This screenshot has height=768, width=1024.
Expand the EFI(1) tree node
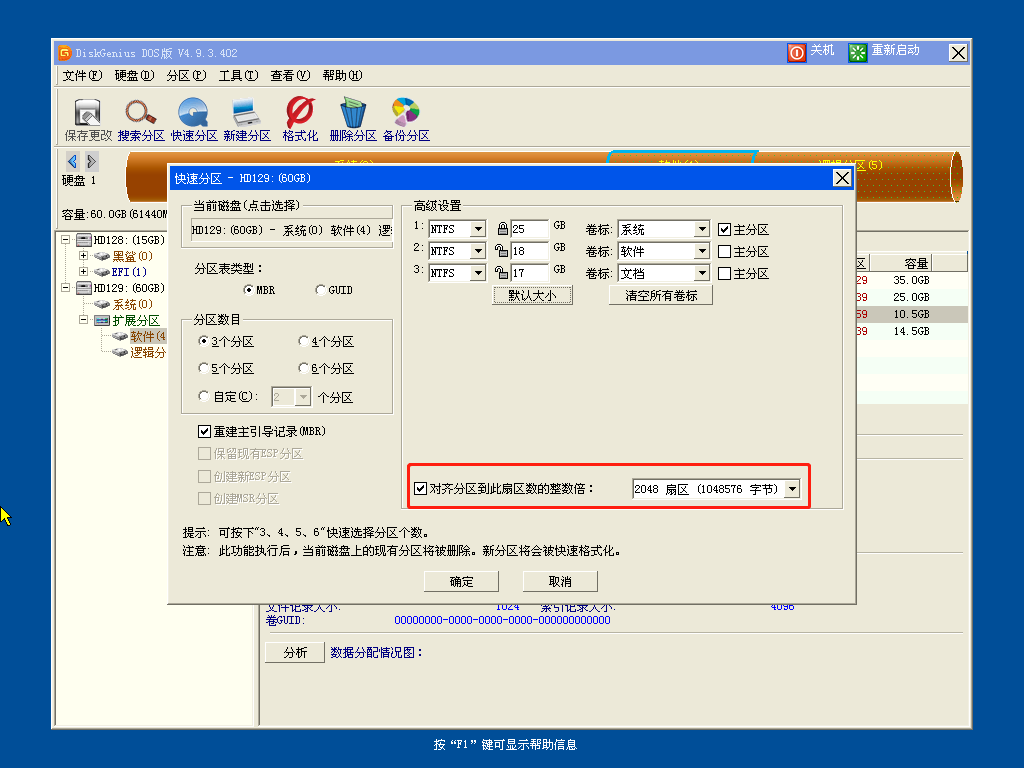83,272
